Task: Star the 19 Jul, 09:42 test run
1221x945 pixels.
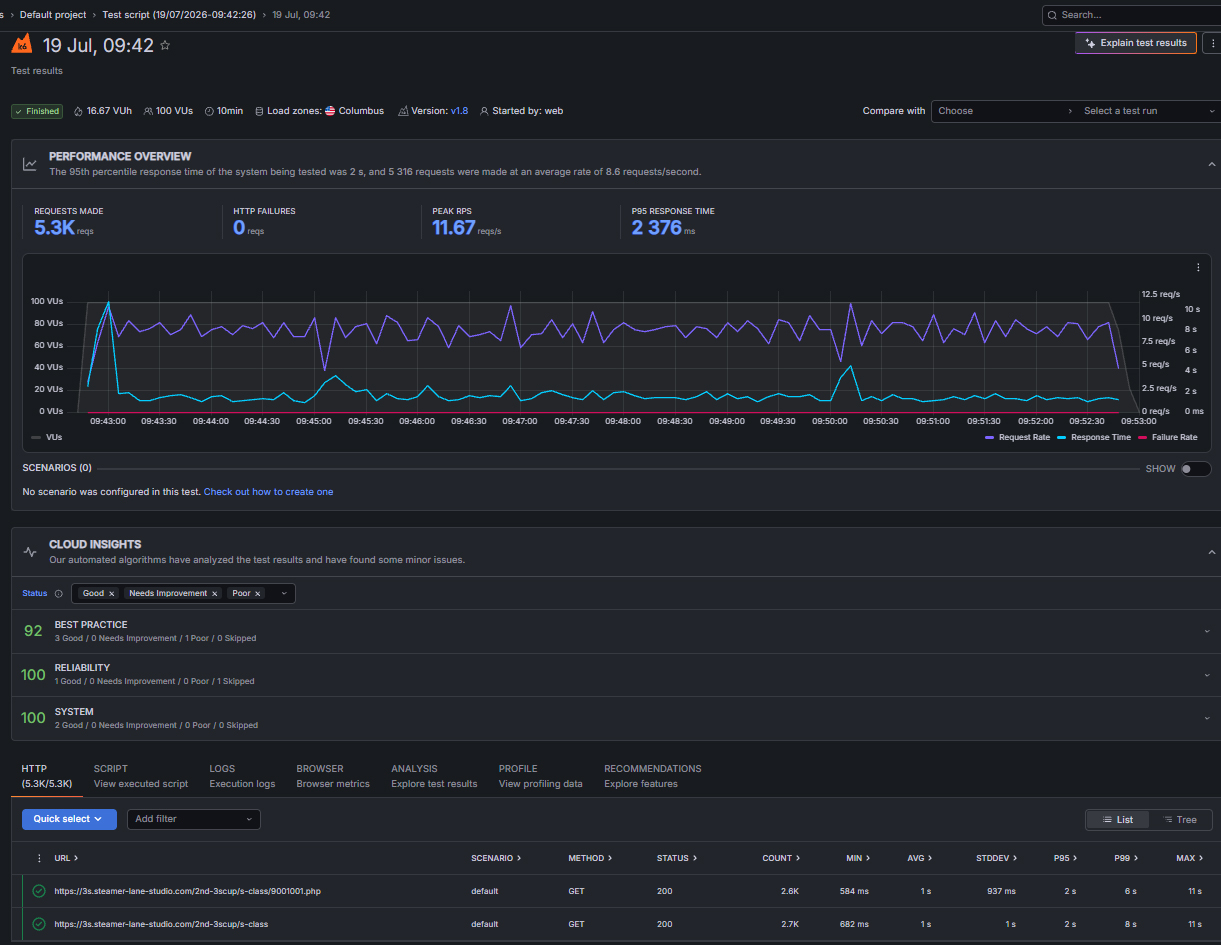Action: click(x=165, y=45)
